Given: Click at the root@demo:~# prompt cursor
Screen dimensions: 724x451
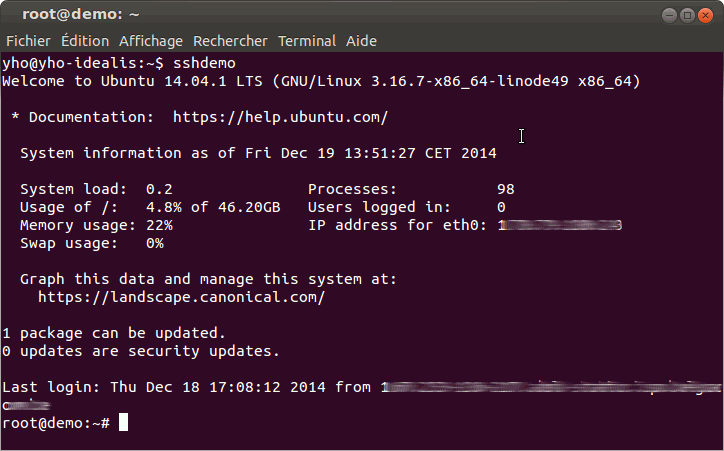Looking at the screenshot, I should pos(123,422).
